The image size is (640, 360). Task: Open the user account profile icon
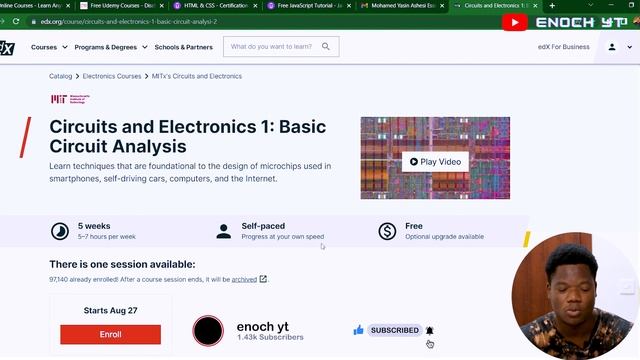click(x=612, y=47)
